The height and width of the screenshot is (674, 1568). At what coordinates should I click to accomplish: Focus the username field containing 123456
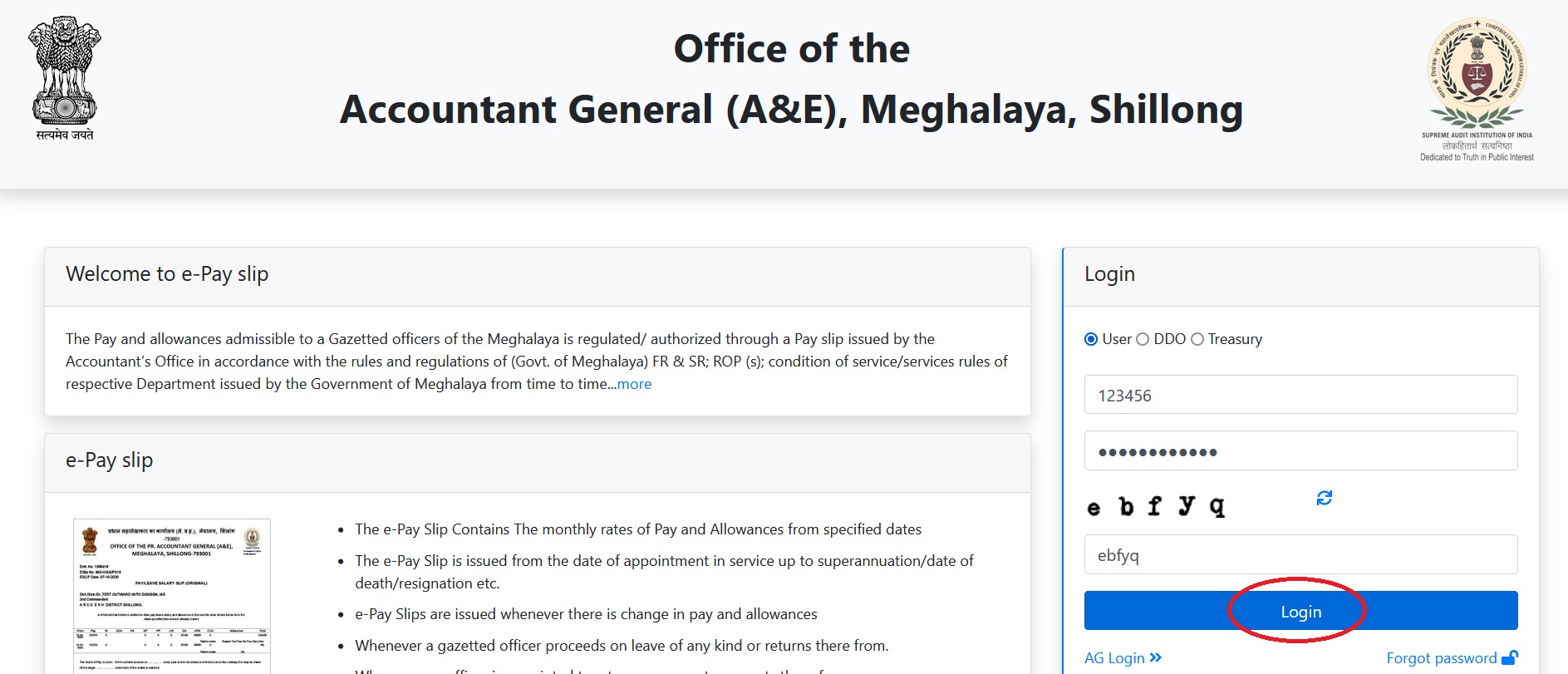click(1300, 395)
